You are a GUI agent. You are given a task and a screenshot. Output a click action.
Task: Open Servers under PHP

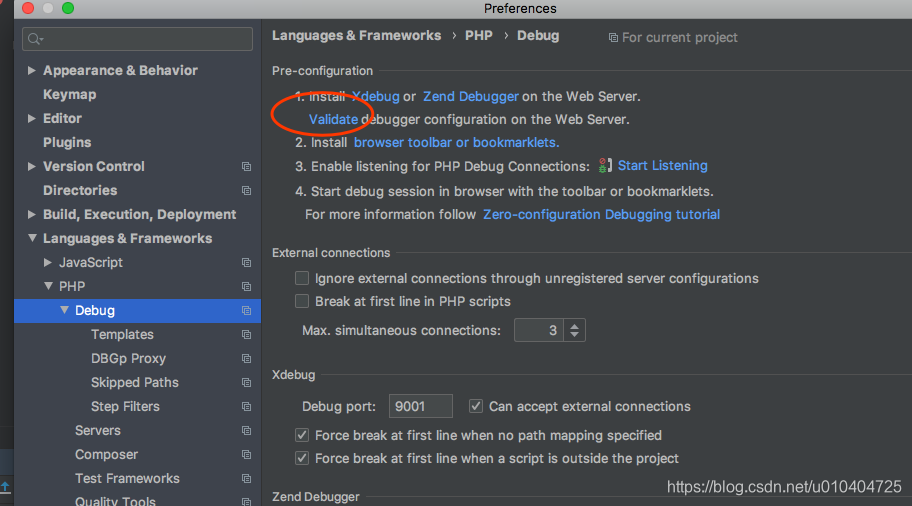pyautogui.click(x=98, y=430)
